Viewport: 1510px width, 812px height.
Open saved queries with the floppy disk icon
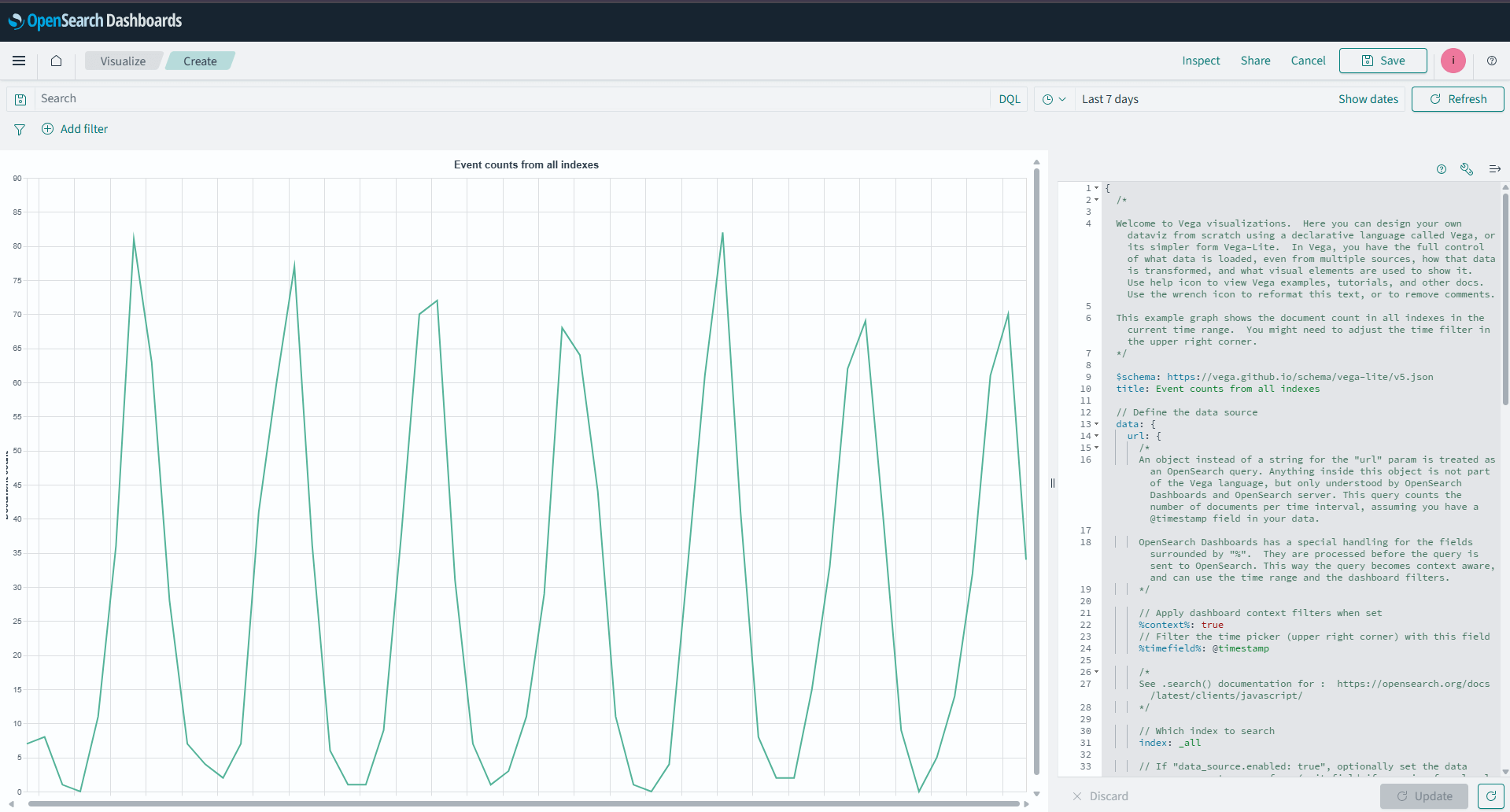click(x=20, y=98)
